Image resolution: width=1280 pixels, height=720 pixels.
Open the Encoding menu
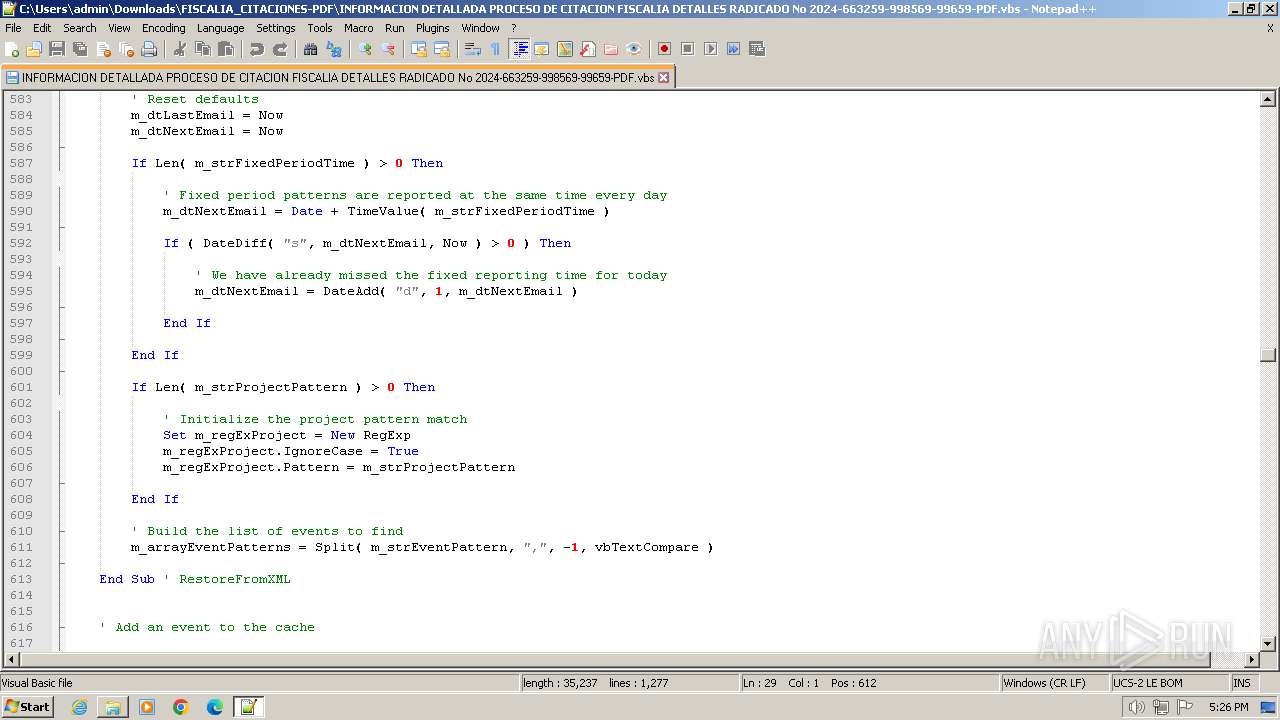pyautogui.click(x=163, y=28)
